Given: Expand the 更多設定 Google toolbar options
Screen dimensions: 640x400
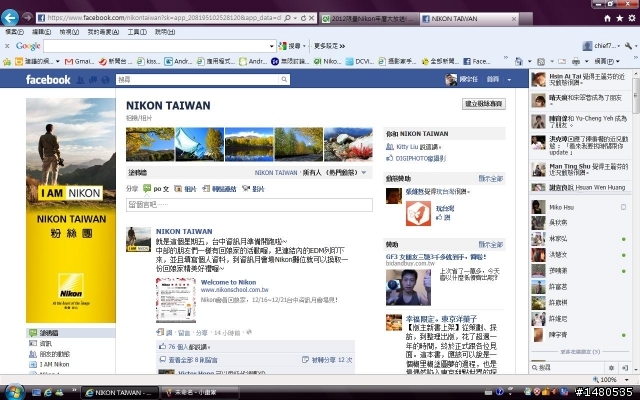Looking at the screenshot, I should 329,46.
